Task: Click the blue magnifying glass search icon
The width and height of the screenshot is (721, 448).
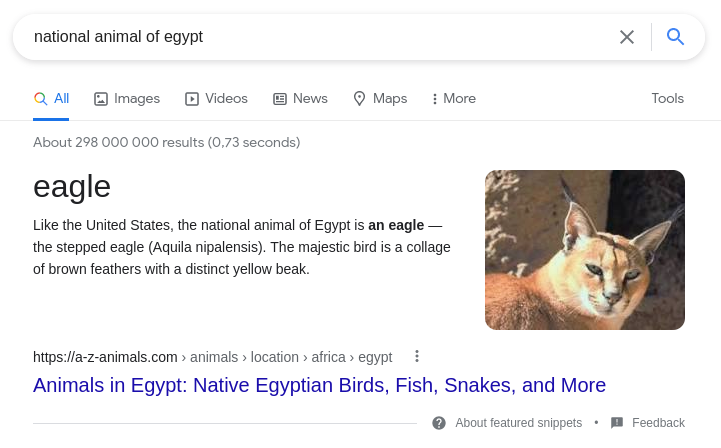Action: 675,36
